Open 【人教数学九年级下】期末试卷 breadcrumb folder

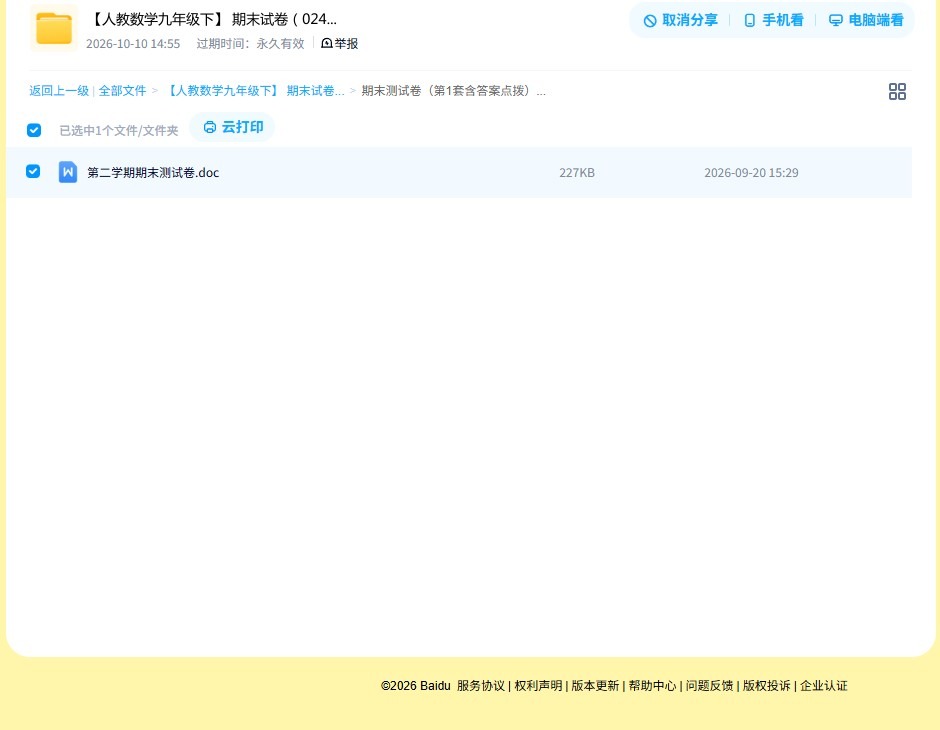(x=255, y=91)
